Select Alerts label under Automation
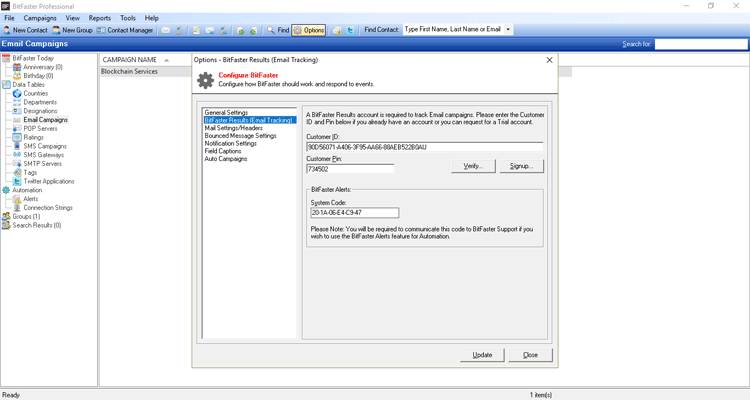 (31, 199)
